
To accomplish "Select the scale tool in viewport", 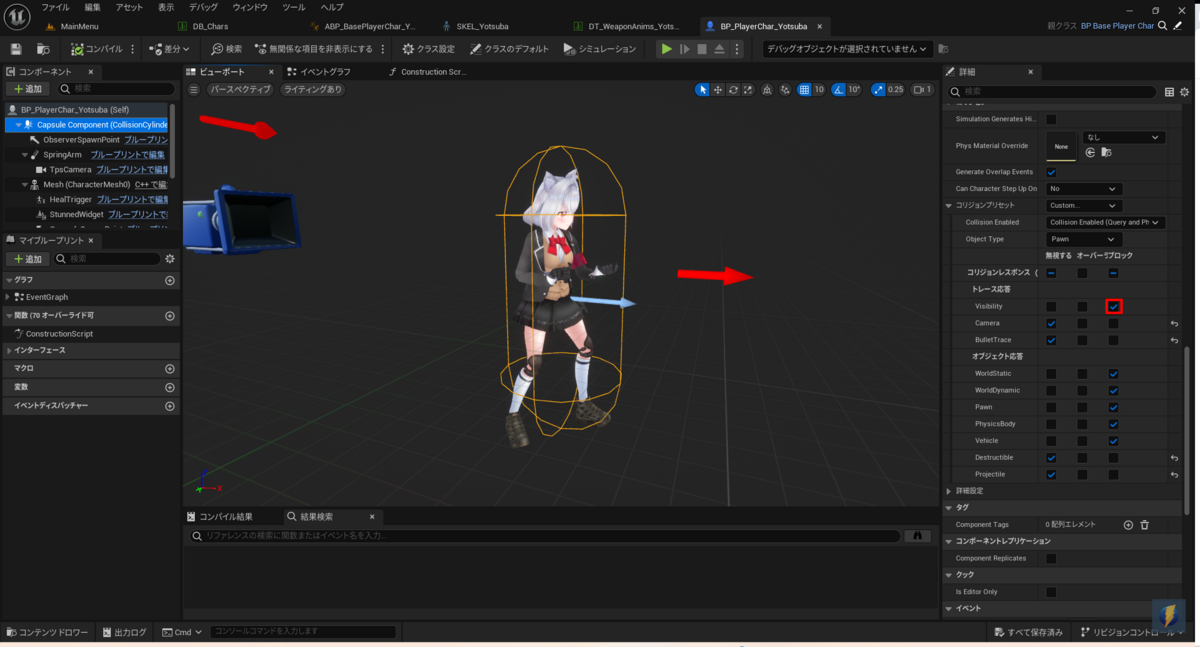I will click(x=748, y=89).
